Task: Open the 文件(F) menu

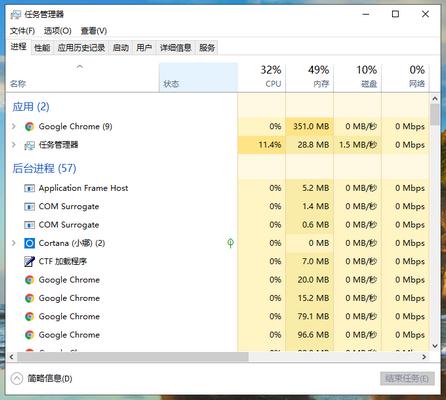Action: coord(22,31)
